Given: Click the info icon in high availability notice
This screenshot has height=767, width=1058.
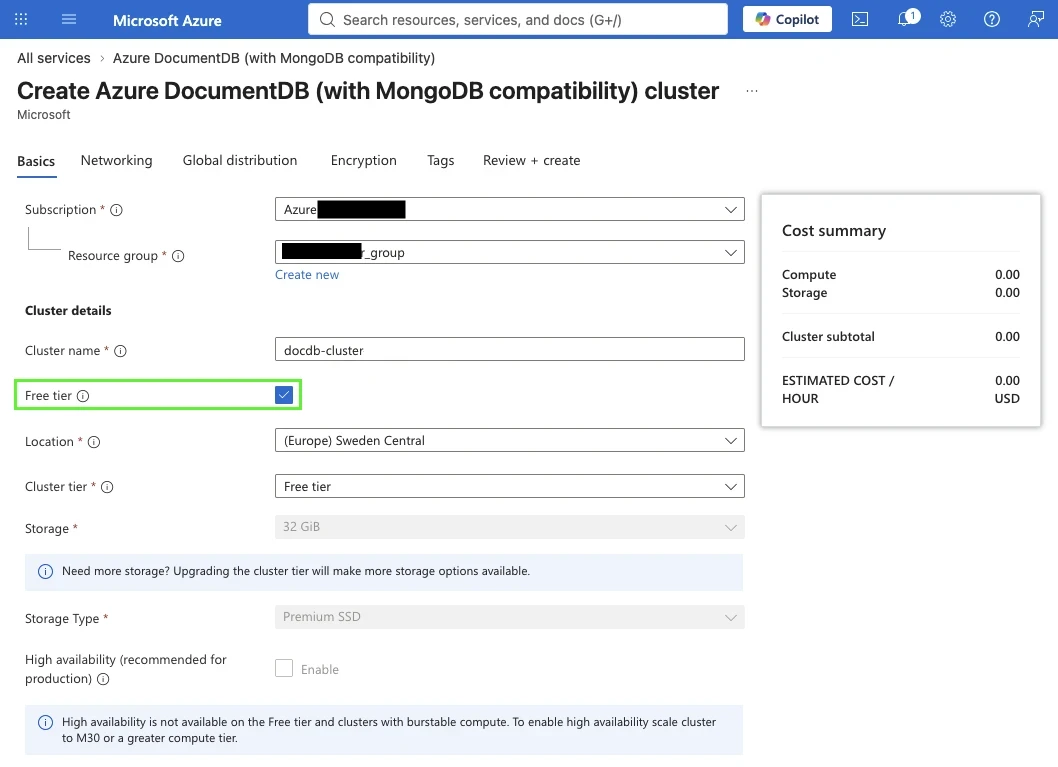Looking at the screenshot, I should pyautogui.click(x=45, y=722).
